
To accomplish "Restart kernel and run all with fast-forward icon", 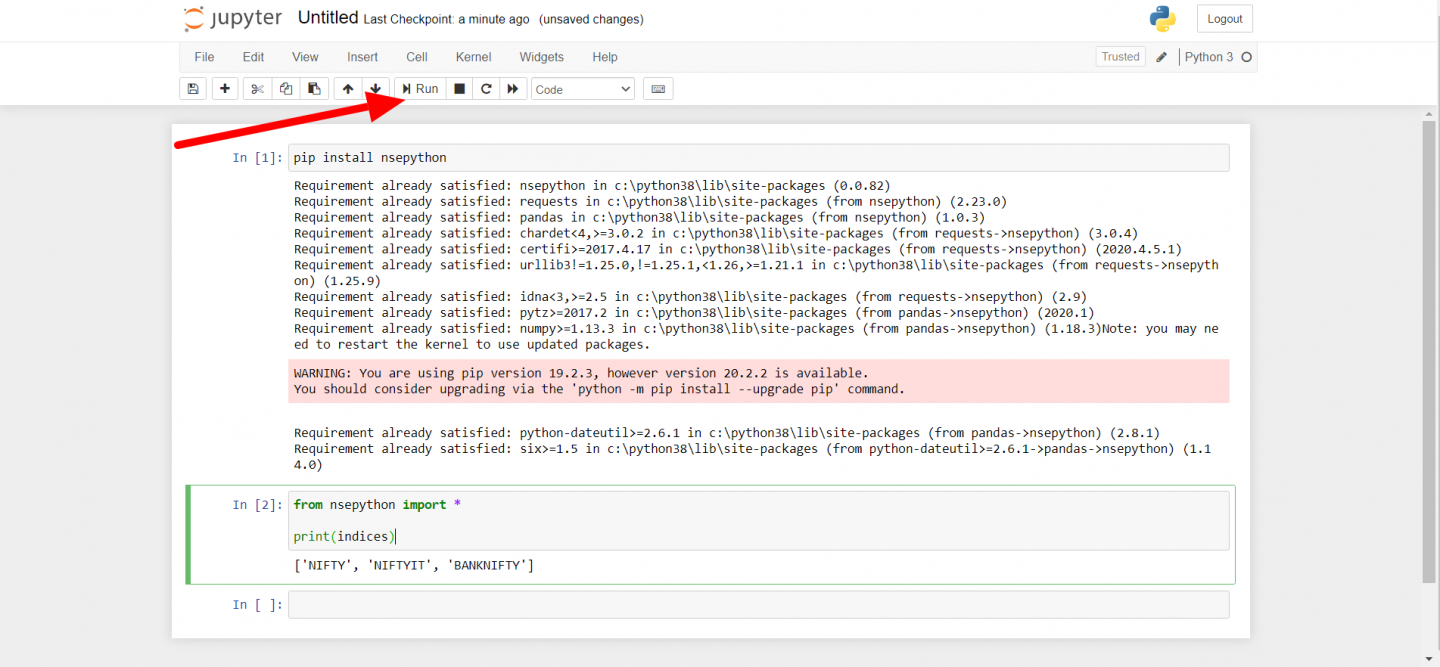I will coord(512,88).
